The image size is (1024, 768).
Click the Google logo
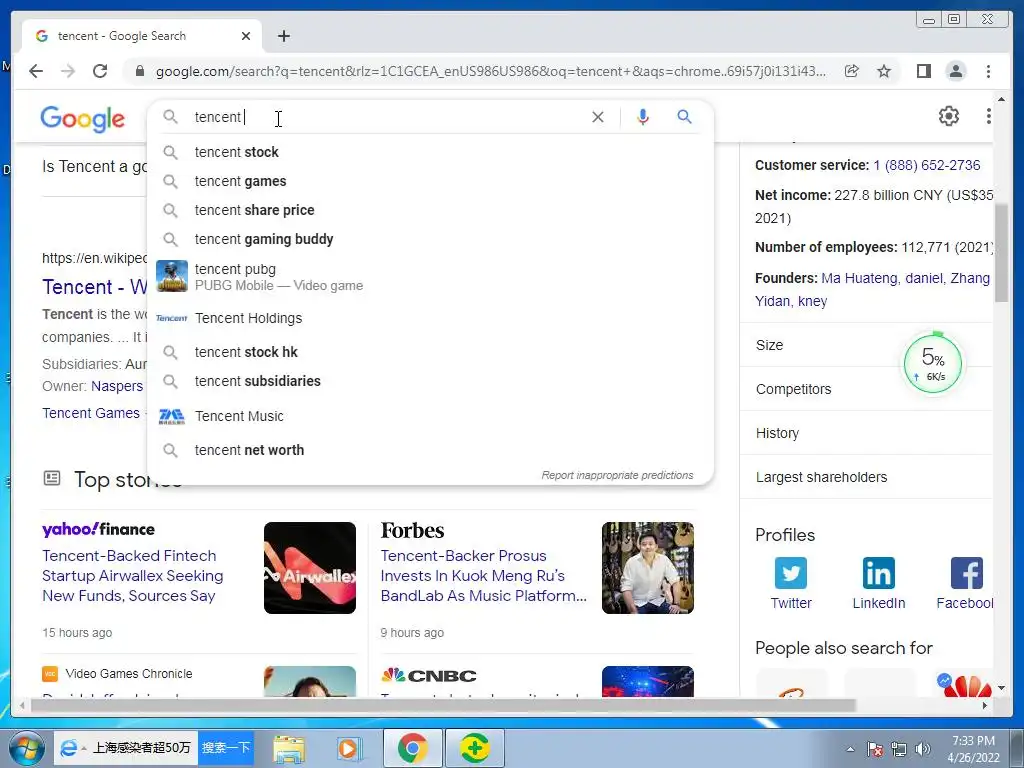click(82, 119)
